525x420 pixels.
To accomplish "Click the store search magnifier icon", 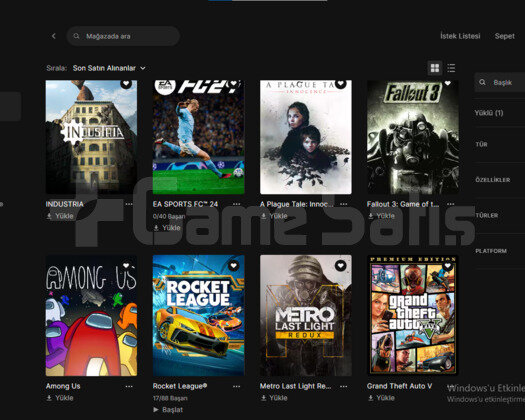I will tap(76, 36).
